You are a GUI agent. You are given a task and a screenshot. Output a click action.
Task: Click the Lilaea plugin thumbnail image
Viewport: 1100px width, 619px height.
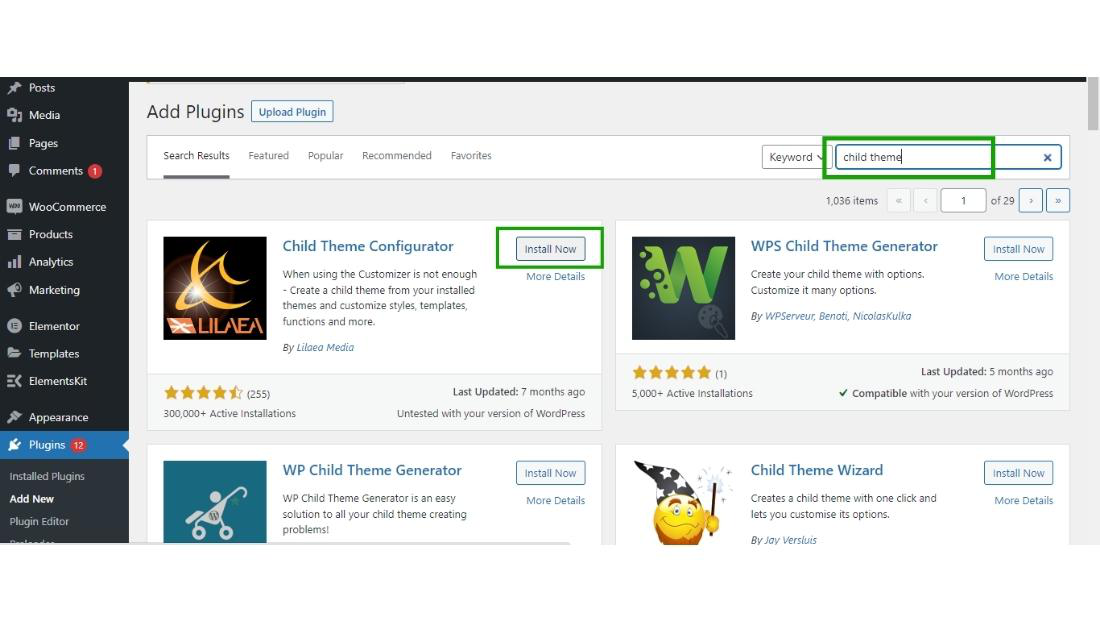click(215, 288)
